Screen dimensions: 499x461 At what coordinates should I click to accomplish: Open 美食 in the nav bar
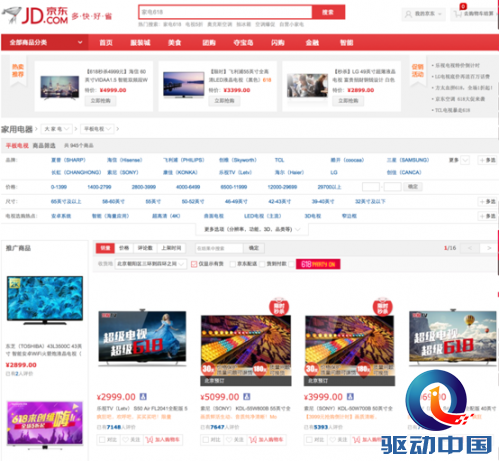pos(174,43)
